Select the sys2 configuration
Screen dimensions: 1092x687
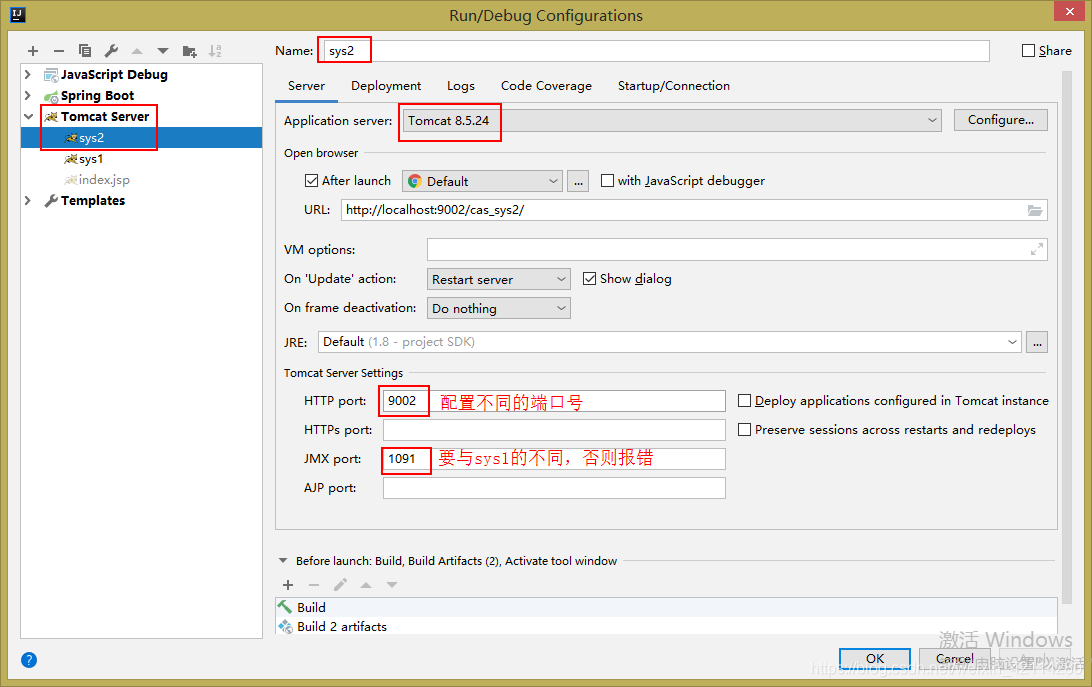[141, 138]
